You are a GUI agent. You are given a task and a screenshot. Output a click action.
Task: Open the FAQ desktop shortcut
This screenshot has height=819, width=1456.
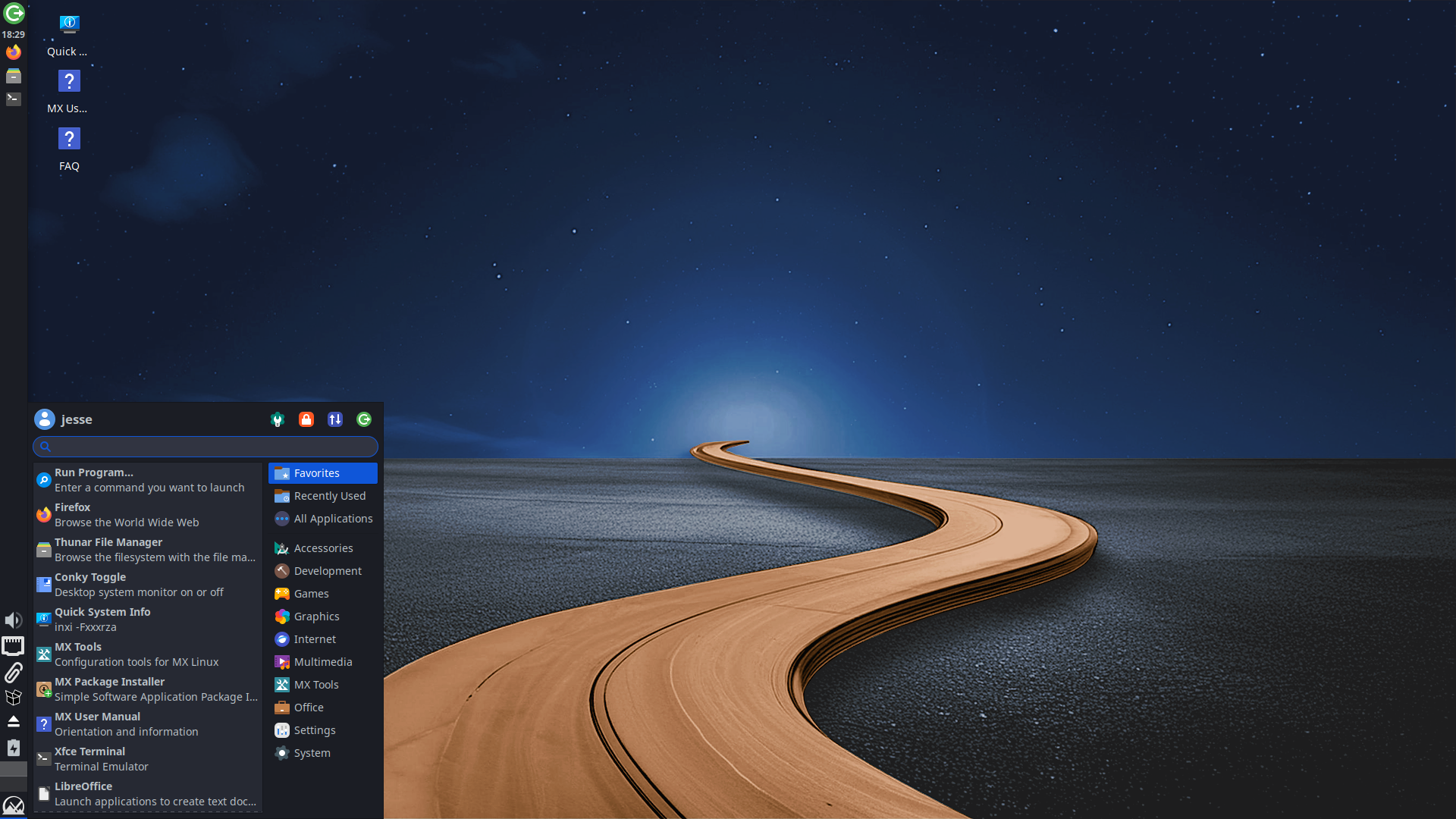[x=69, y=149]
